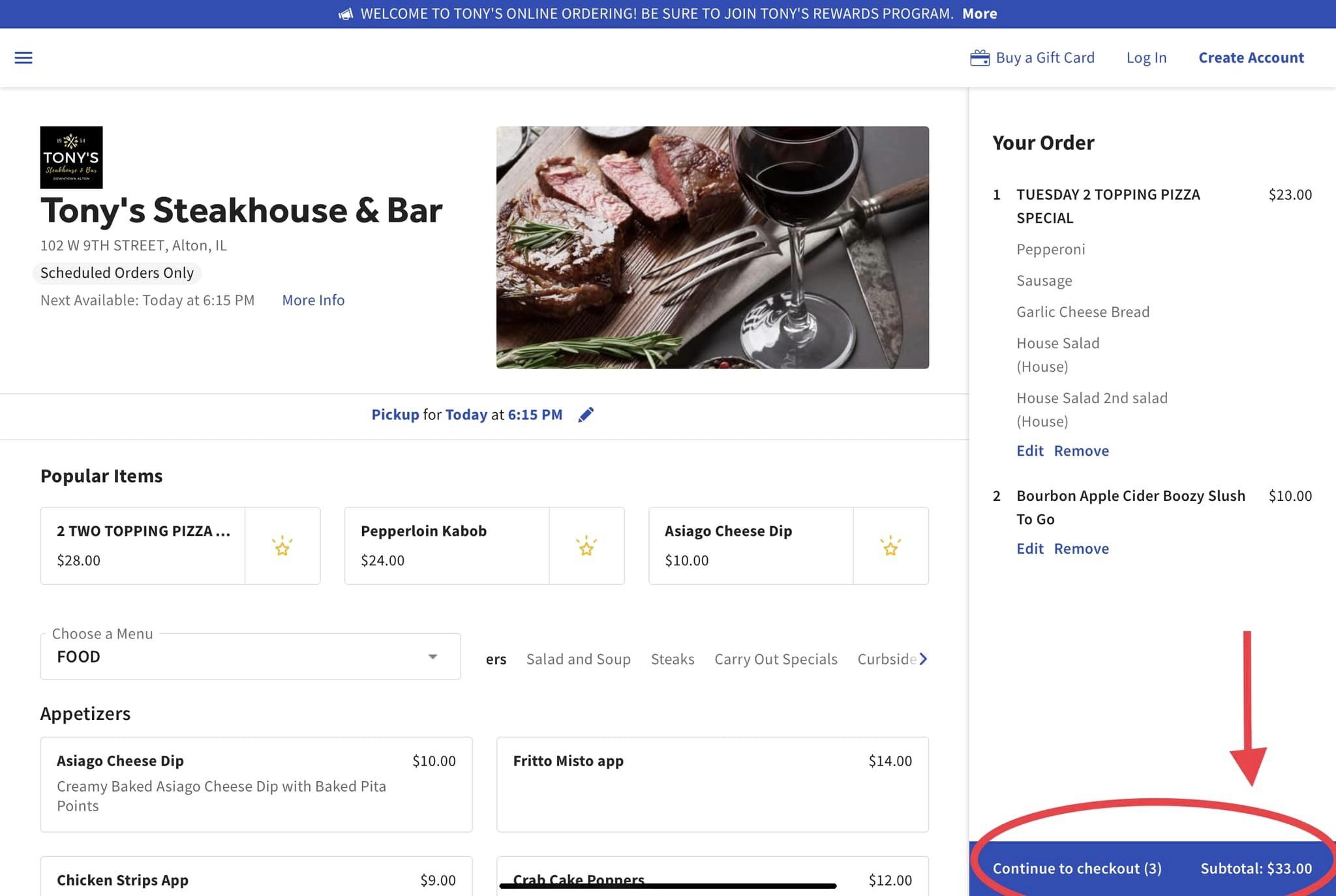
Task: Expand announcement with the More link
Action: click(x=979, y=14)
